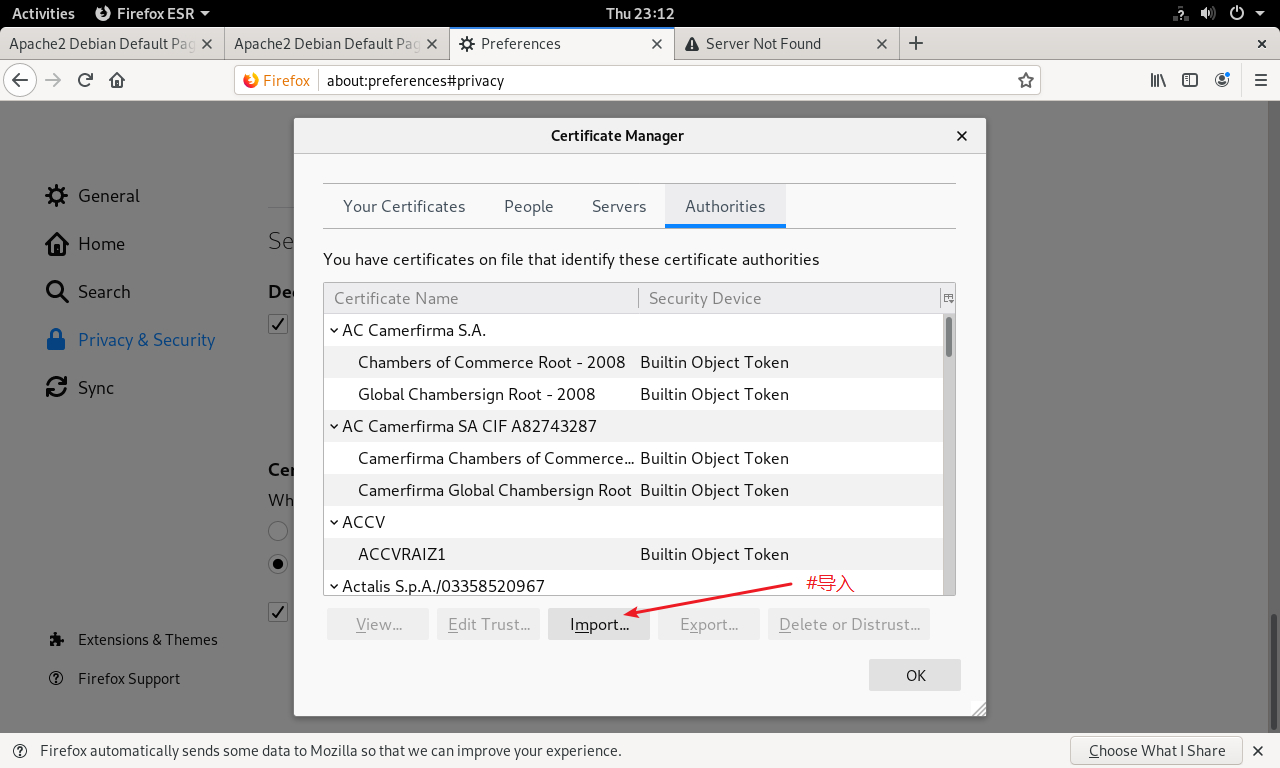
Task: Close the Certificate Manager dialog
Action: coord(962,136)
